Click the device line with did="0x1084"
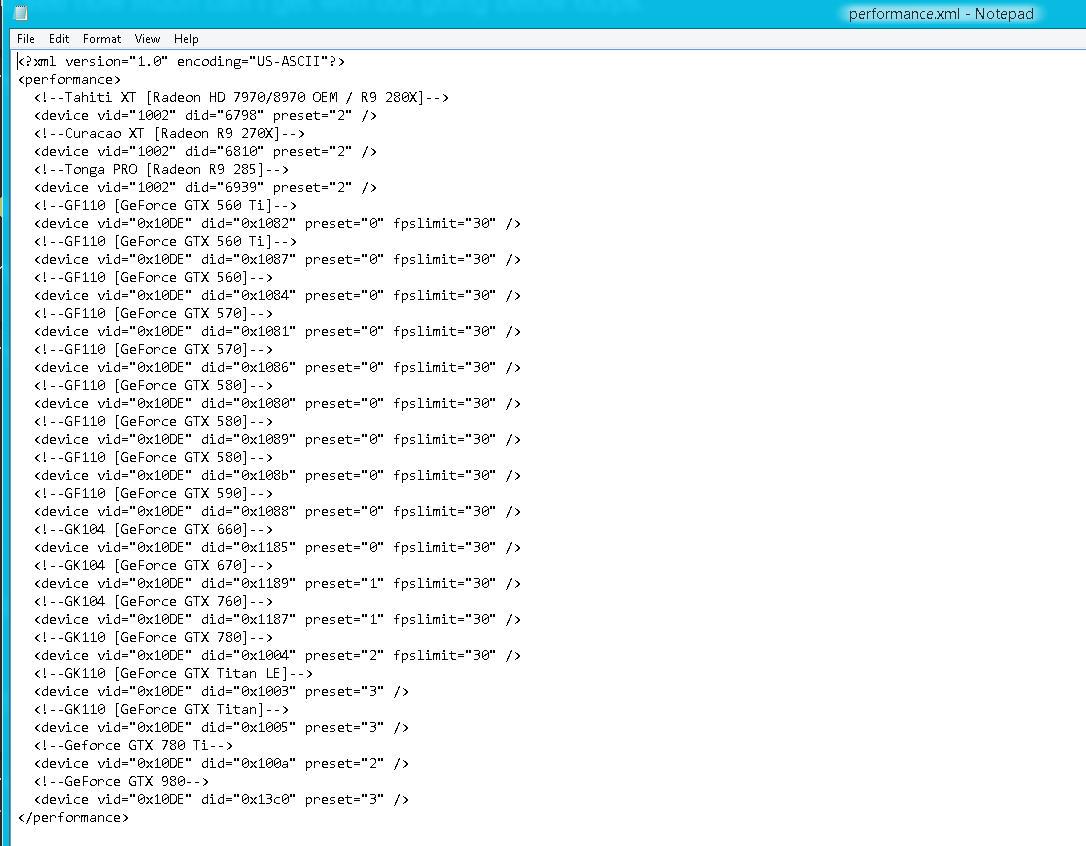 pos(277,295)
